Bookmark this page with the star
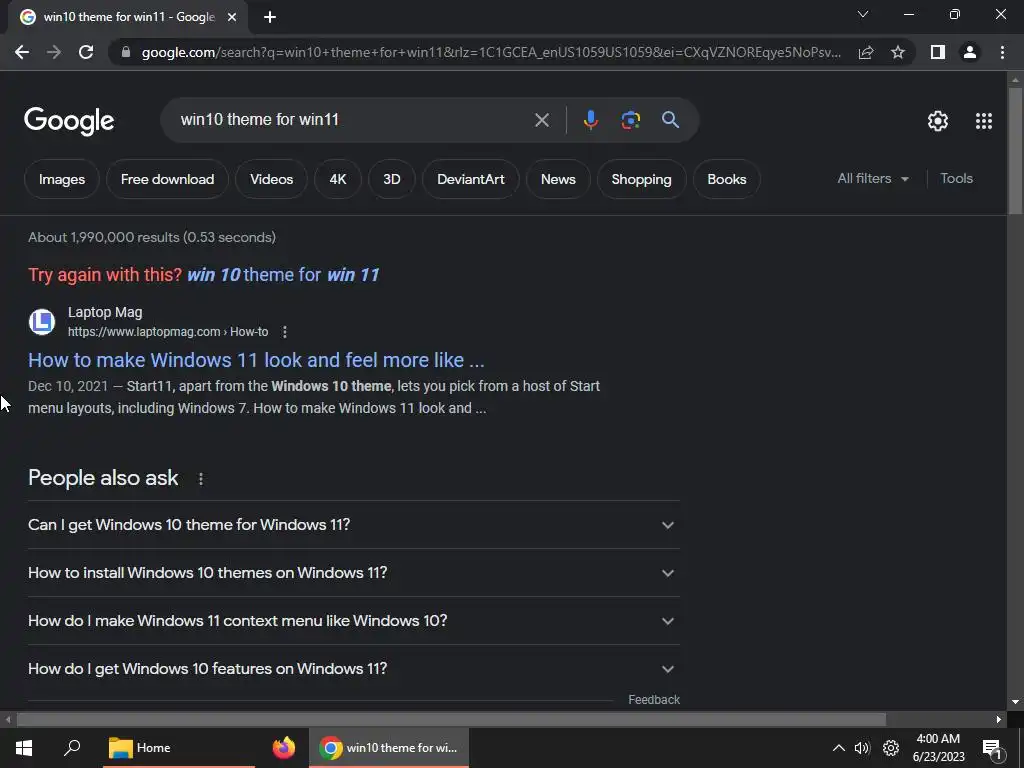The height and width of the screenshot is (768, 1024). pos(898,52)
